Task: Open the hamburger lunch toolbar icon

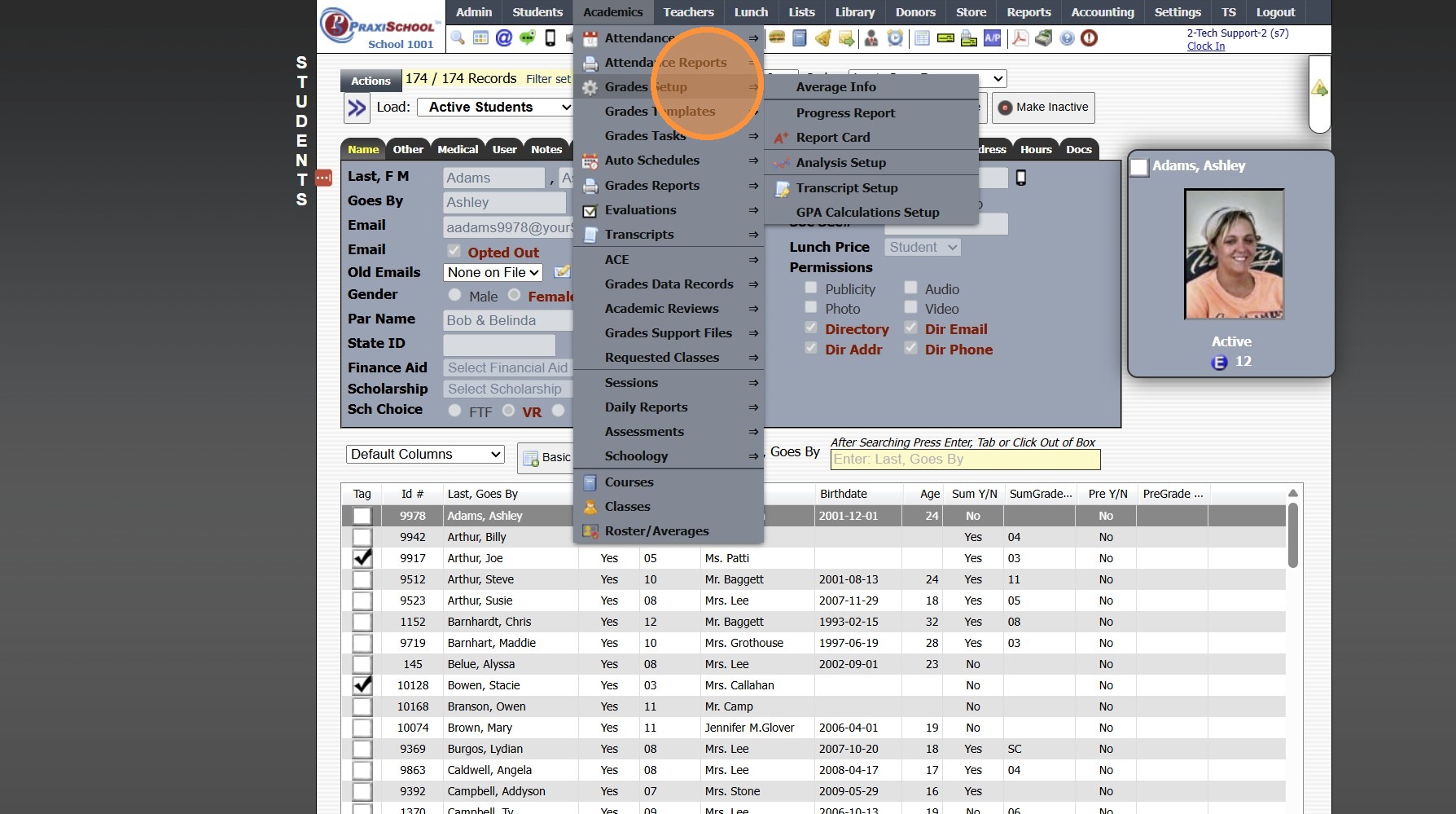Action: pyautogui.click(x=777, y=37)
